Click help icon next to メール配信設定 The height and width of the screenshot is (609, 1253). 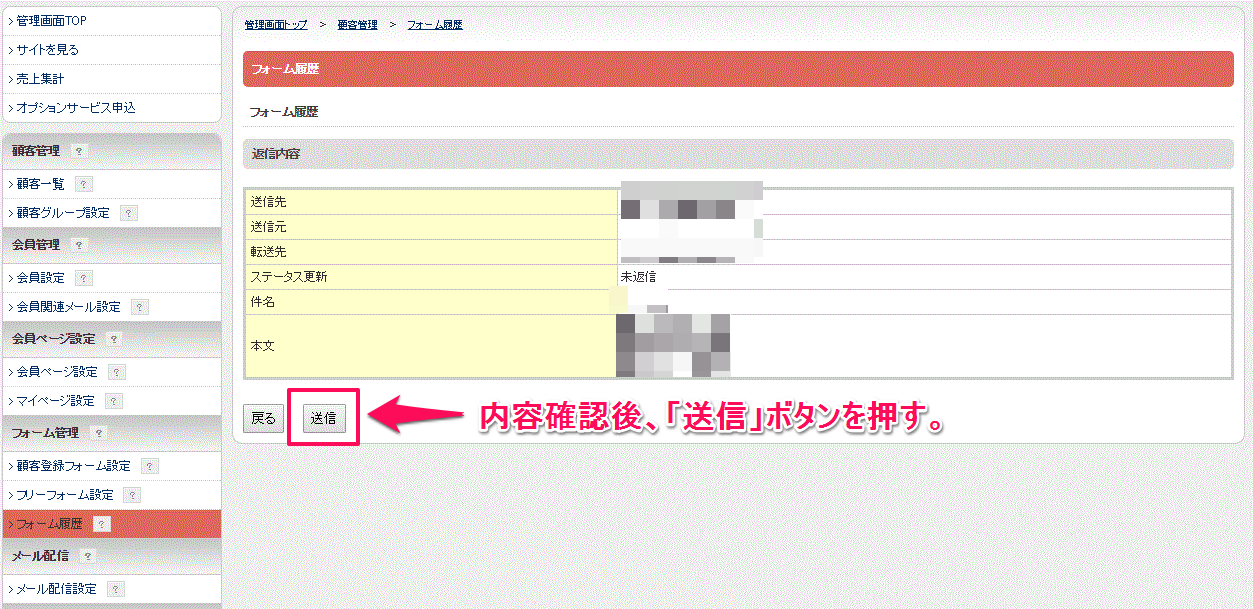coord(116,589)
